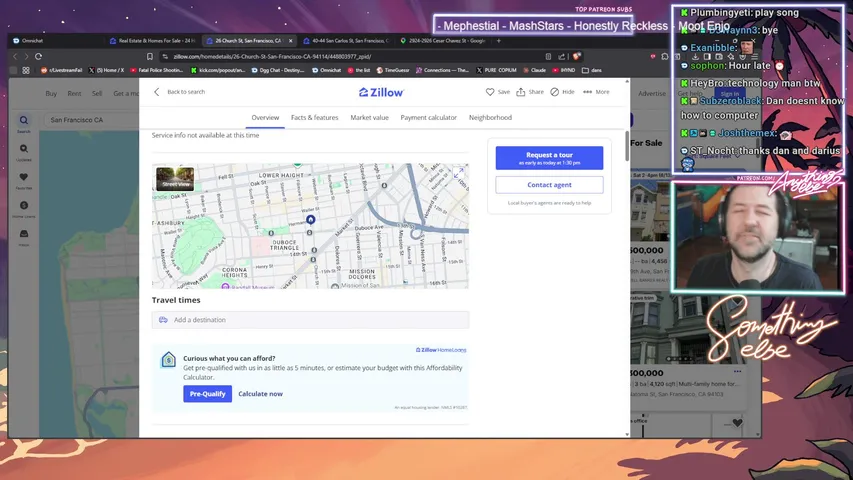Go back to search results arrow

point(157,92)
